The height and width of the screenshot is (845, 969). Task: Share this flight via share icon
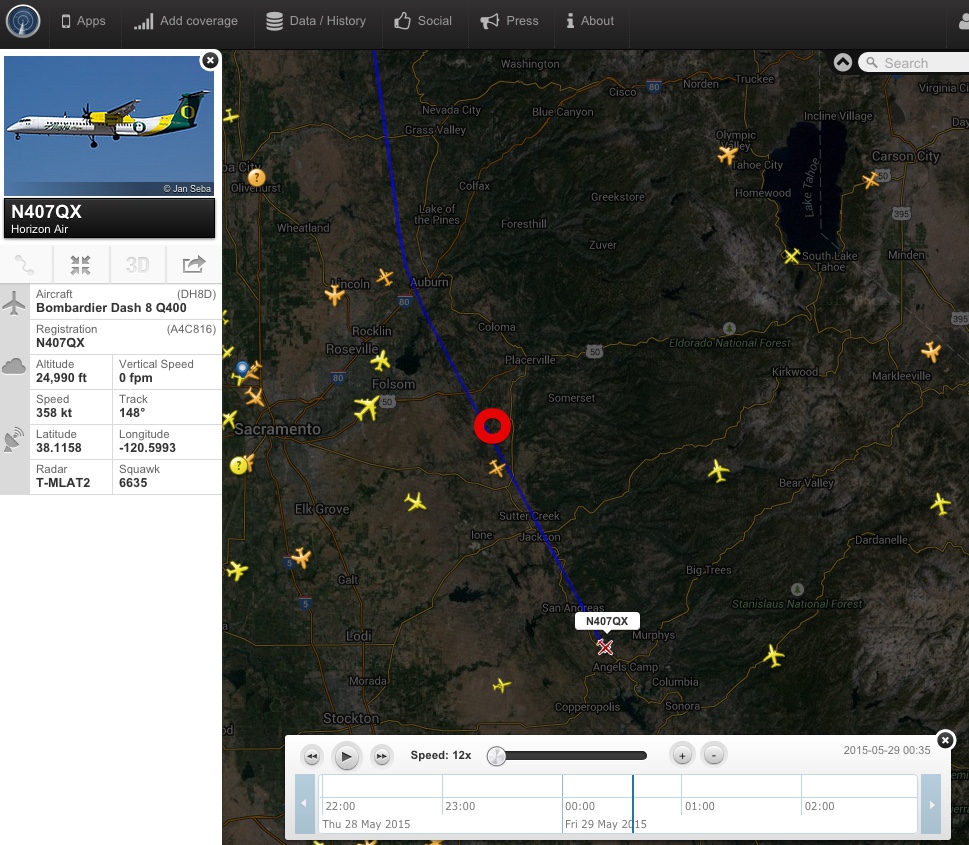tap(193, 265)
